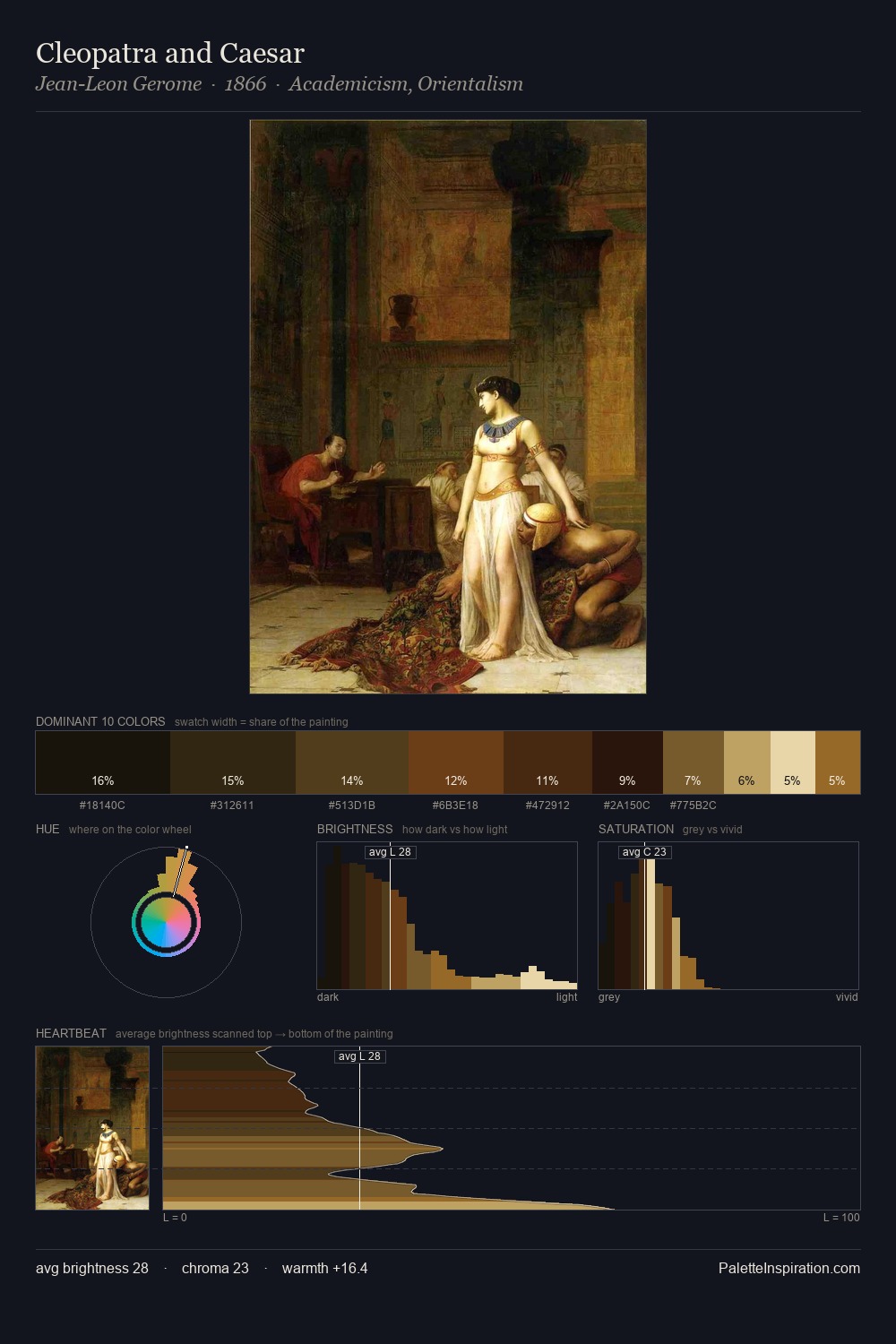Click the avg C 23 saturation label
This screenshot has height=1344, width=896.
coord(644,852)
